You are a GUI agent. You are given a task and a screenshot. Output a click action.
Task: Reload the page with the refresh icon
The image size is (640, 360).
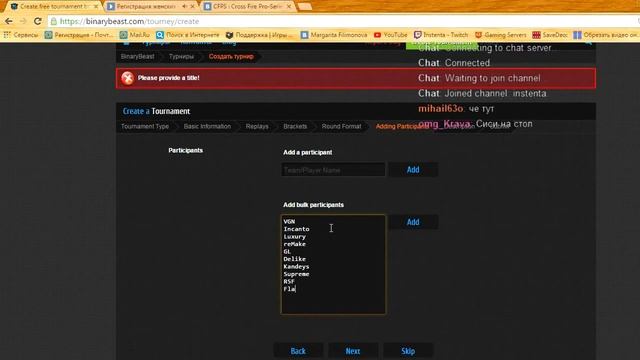(x=38, y=21)
